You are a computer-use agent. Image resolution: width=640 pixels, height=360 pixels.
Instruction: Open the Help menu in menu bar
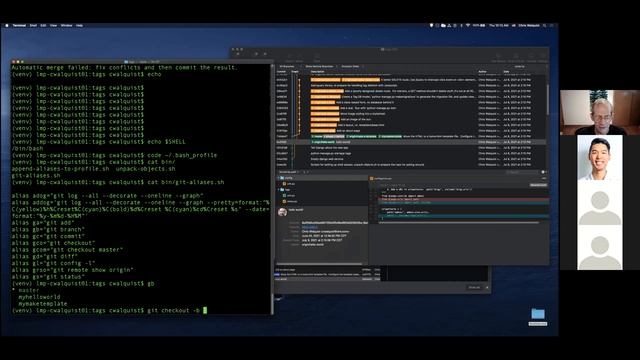(80, 25)
